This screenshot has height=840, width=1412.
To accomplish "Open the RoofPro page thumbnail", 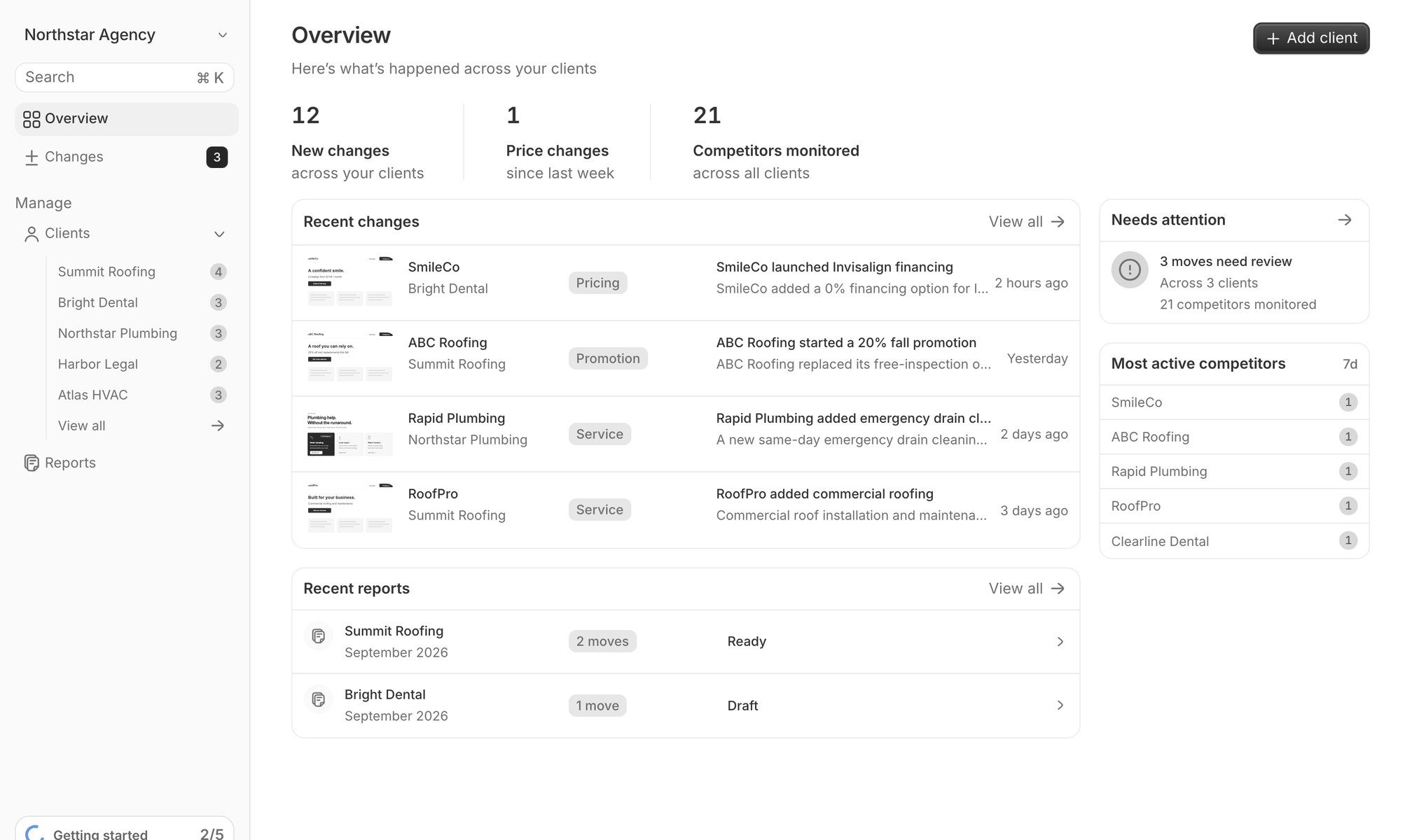I will (350, 507).
